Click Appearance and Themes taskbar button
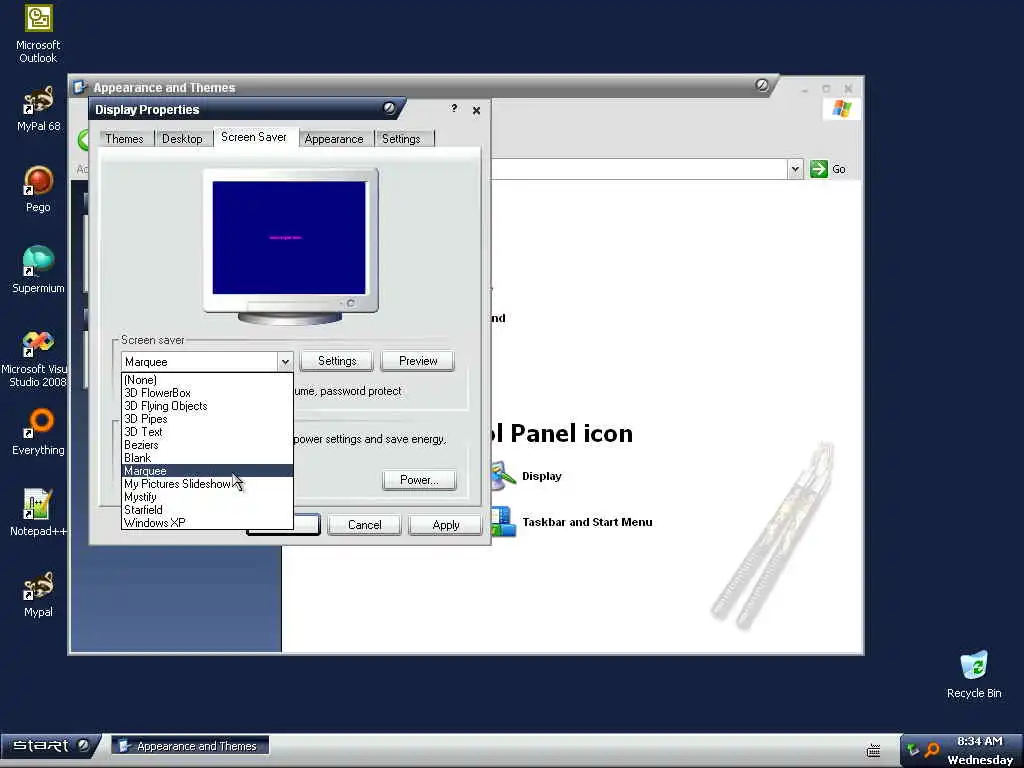The width and height of the screenshot is (1024, 768). (190, 746)
